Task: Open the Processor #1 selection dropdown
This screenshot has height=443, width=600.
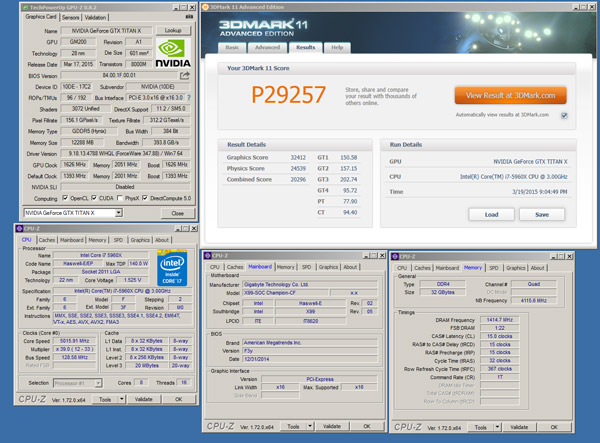Action: pyautogui.click(x=98, y=383)
